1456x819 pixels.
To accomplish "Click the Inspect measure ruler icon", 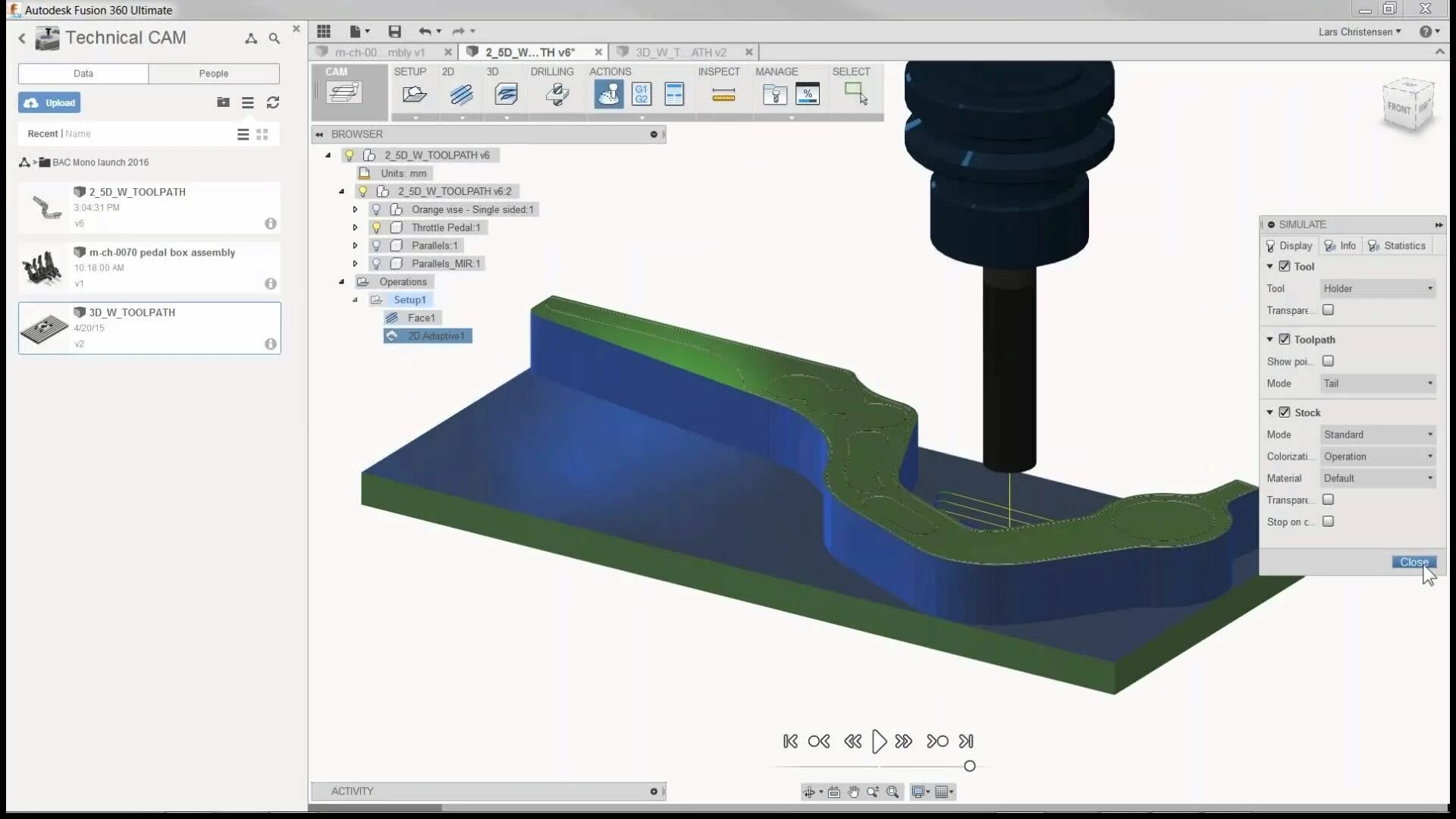I will coord(723,95).
